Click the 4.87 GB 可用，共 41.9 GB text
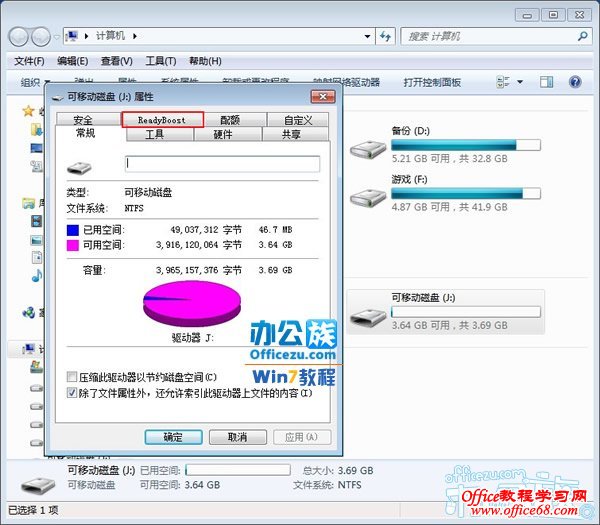 pos(449,207)
